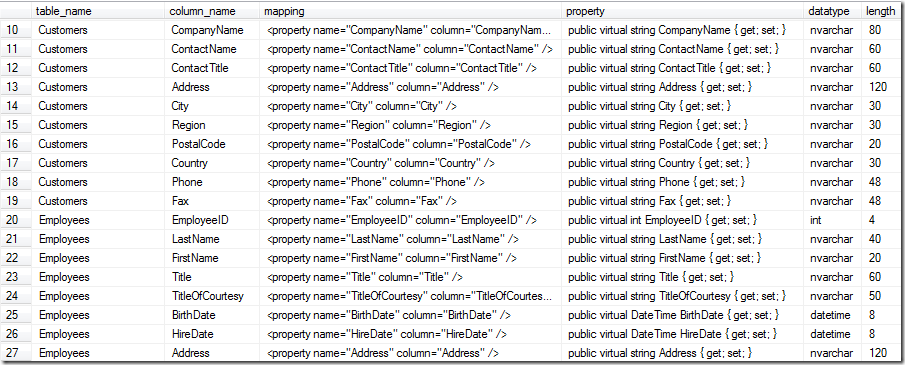
Task: Click the Fax property cell
Action: (683, 201)
